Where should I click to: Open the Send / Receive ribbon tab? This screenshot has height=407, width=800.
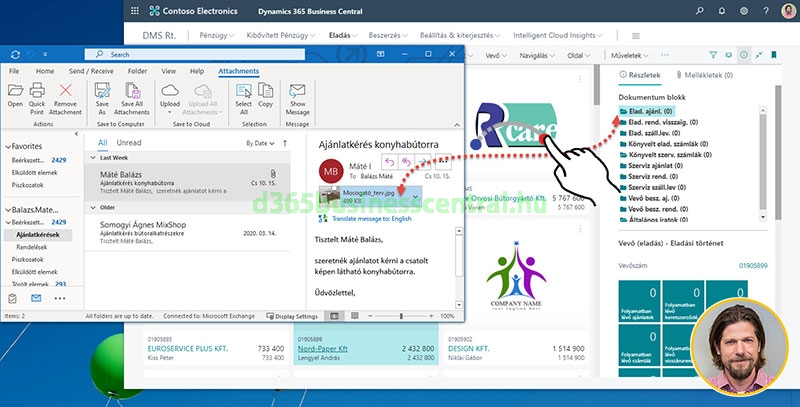(90, 71)
